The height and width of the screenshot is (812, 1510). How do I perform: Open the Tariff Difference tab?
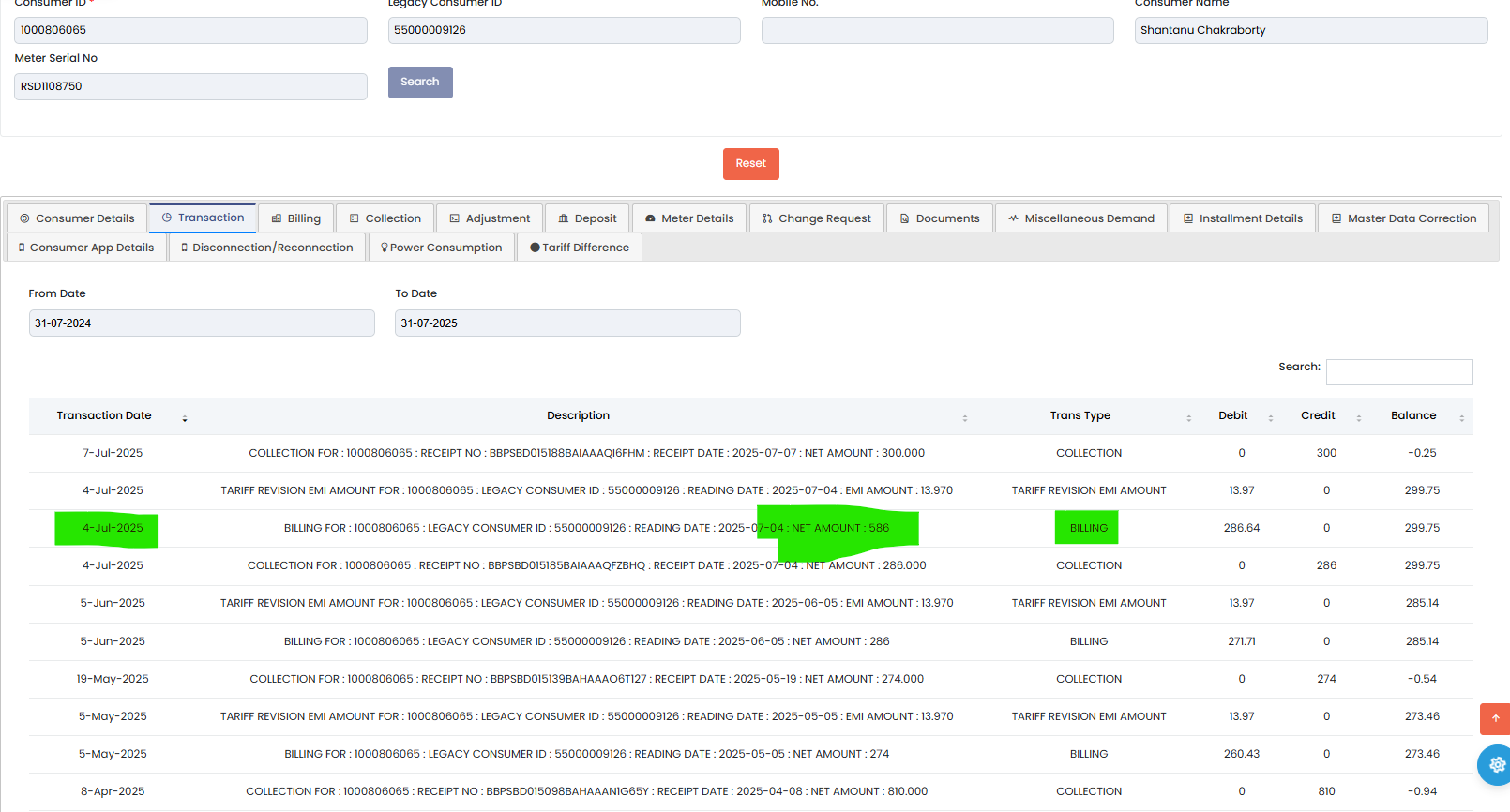tap(580, 248)
